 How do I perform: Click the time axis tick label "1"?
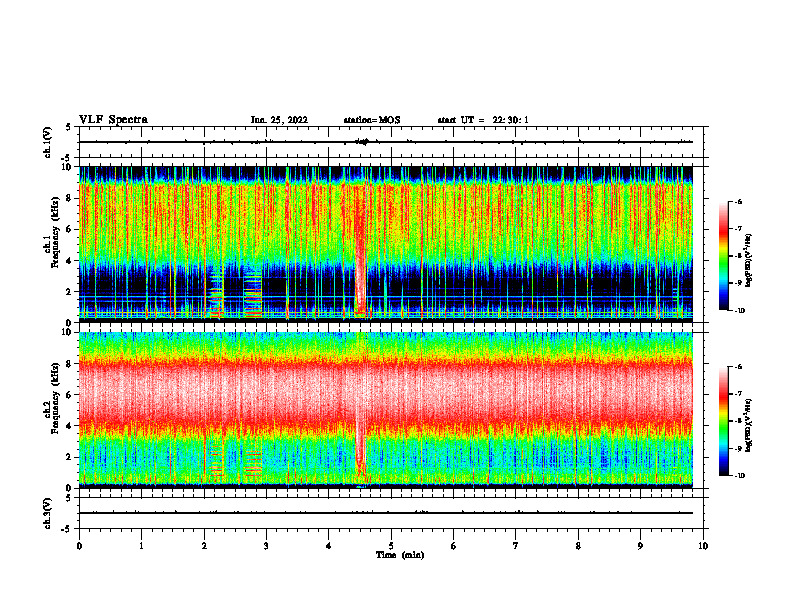pyautogui.click(x=141, y=546)
